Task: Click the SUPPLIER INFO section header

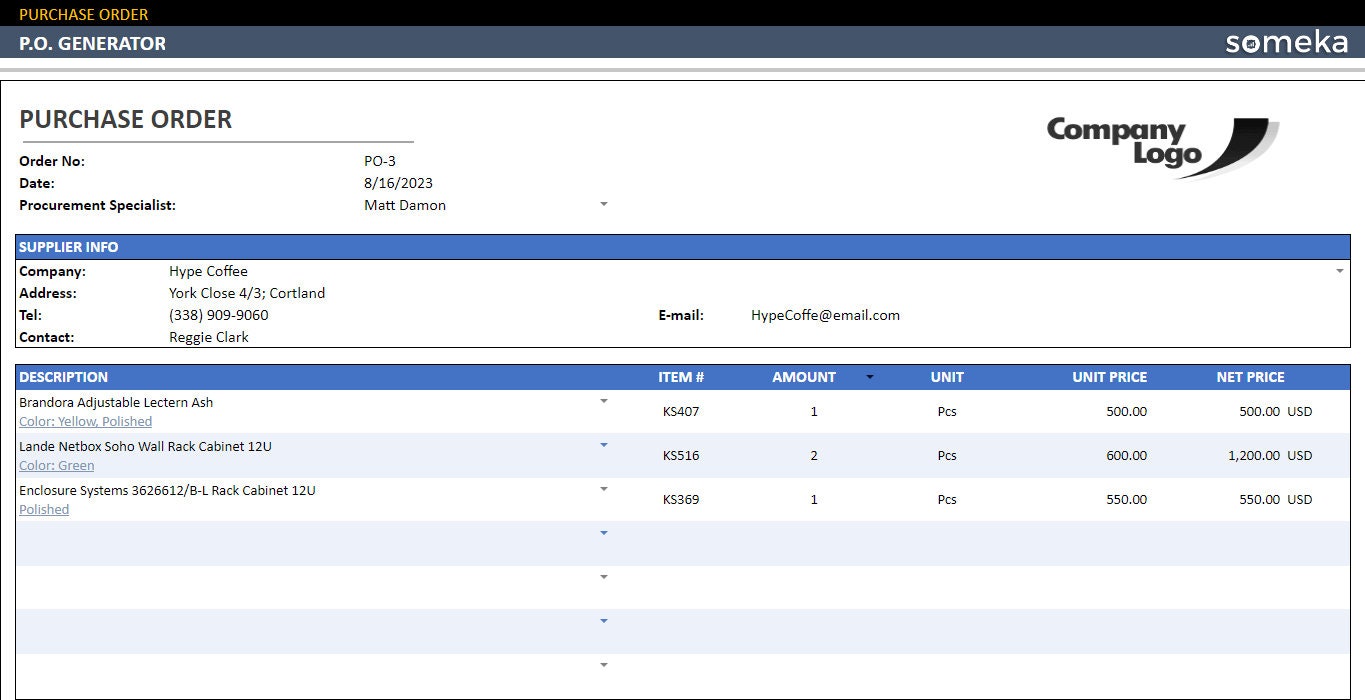Action: tap(68, 247)
